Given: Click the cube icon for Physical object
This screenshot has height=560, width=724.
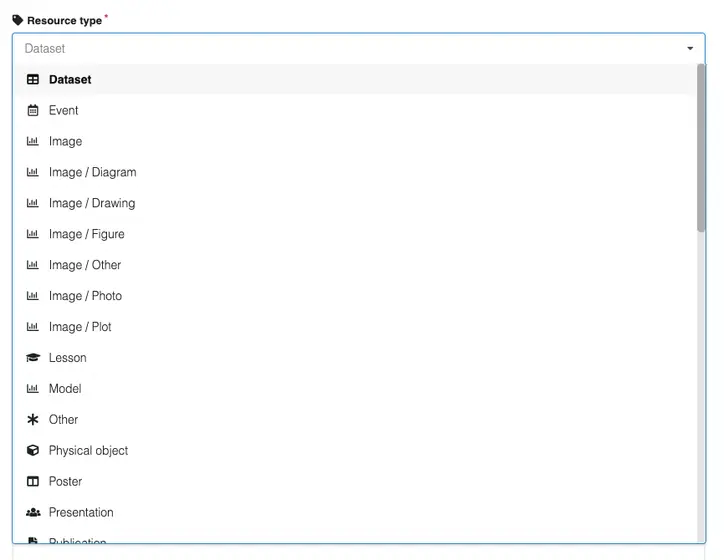Looking at the screenshot, I should coord(33,451).
